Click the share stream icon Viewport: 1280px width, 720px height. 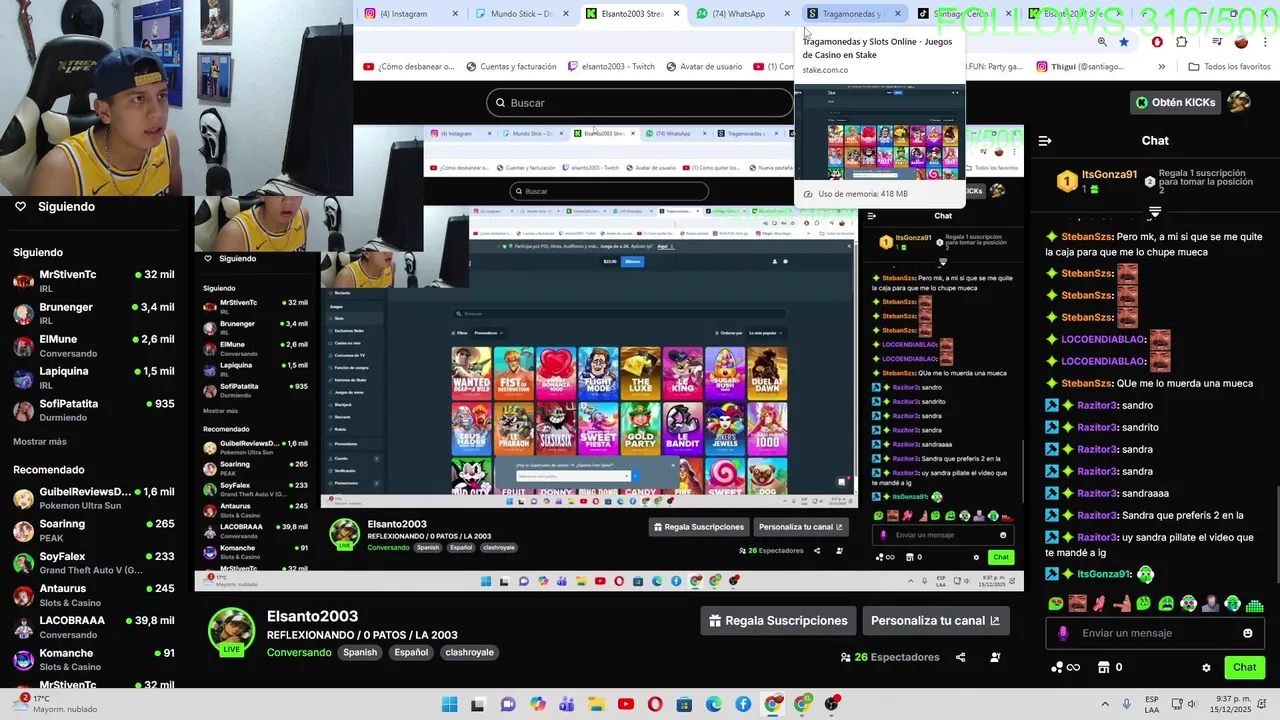click(x=961, y=657)
